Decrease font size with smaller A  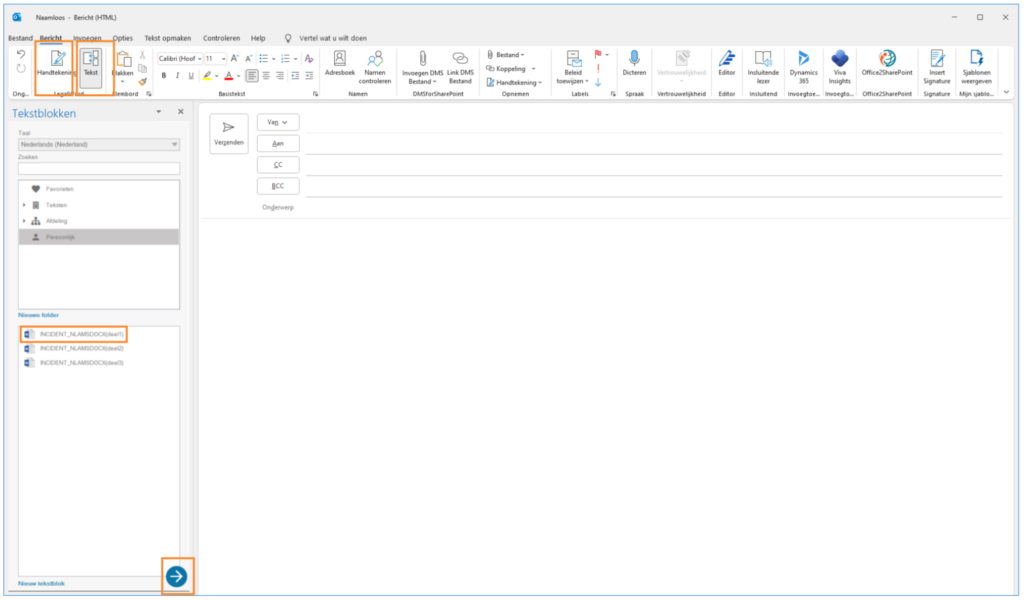click(248, 59)
